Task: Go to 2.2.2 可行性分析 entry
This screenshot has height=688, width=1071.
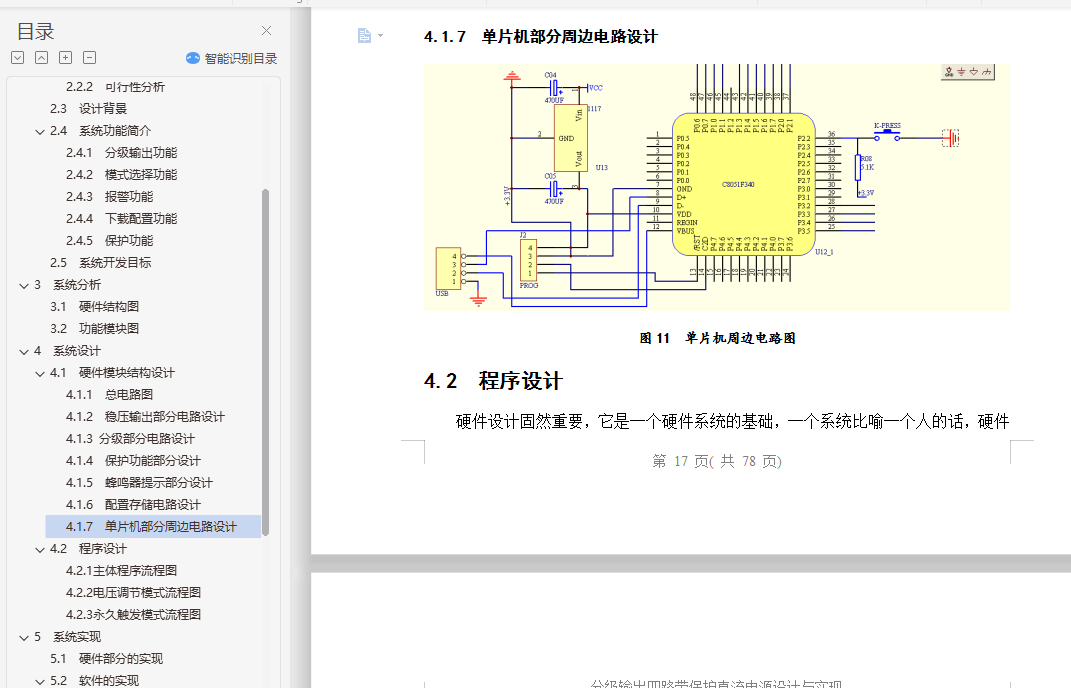Action: tap(115, 87)
